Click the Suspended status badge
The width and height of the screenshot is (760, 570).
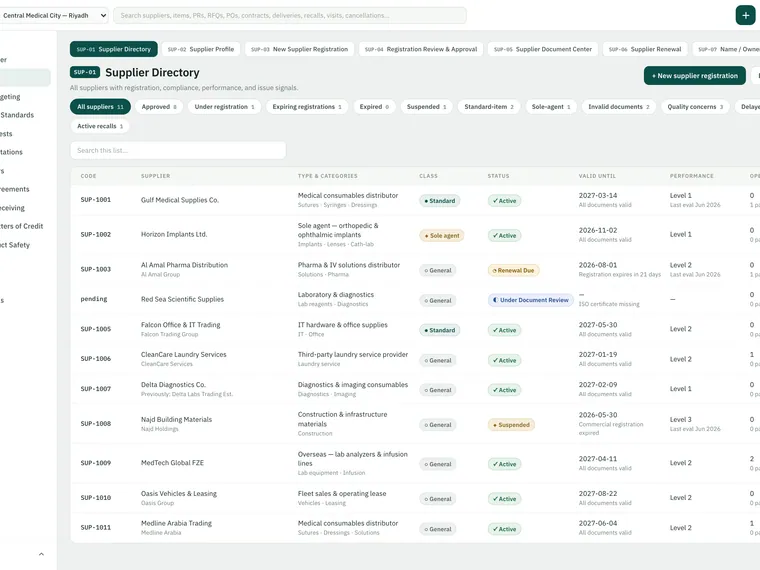[511, 425]
